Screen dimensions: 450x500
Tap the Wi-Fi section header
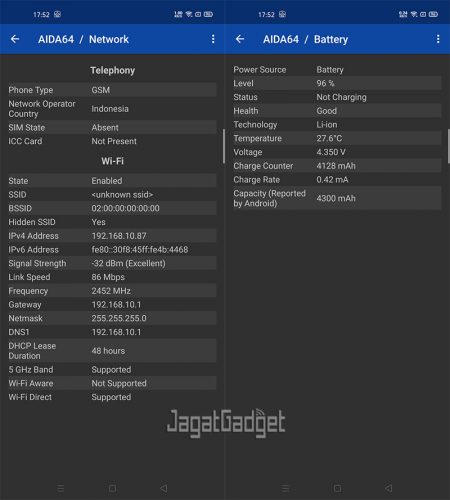[113, 161]
